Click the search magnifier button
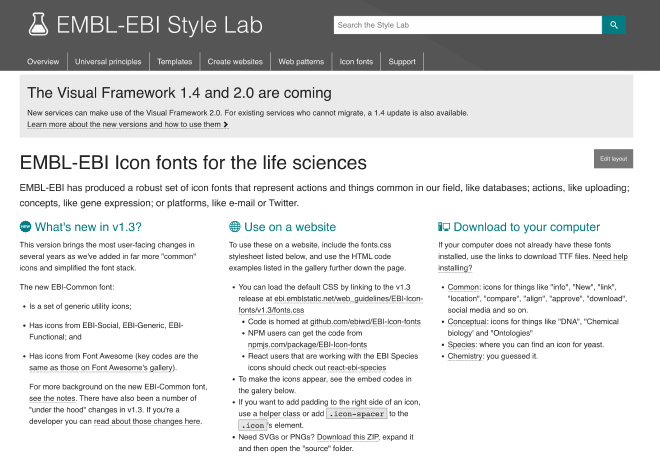Screen dimensions: 660x465 pyautogui.click(x=614, y=24)
